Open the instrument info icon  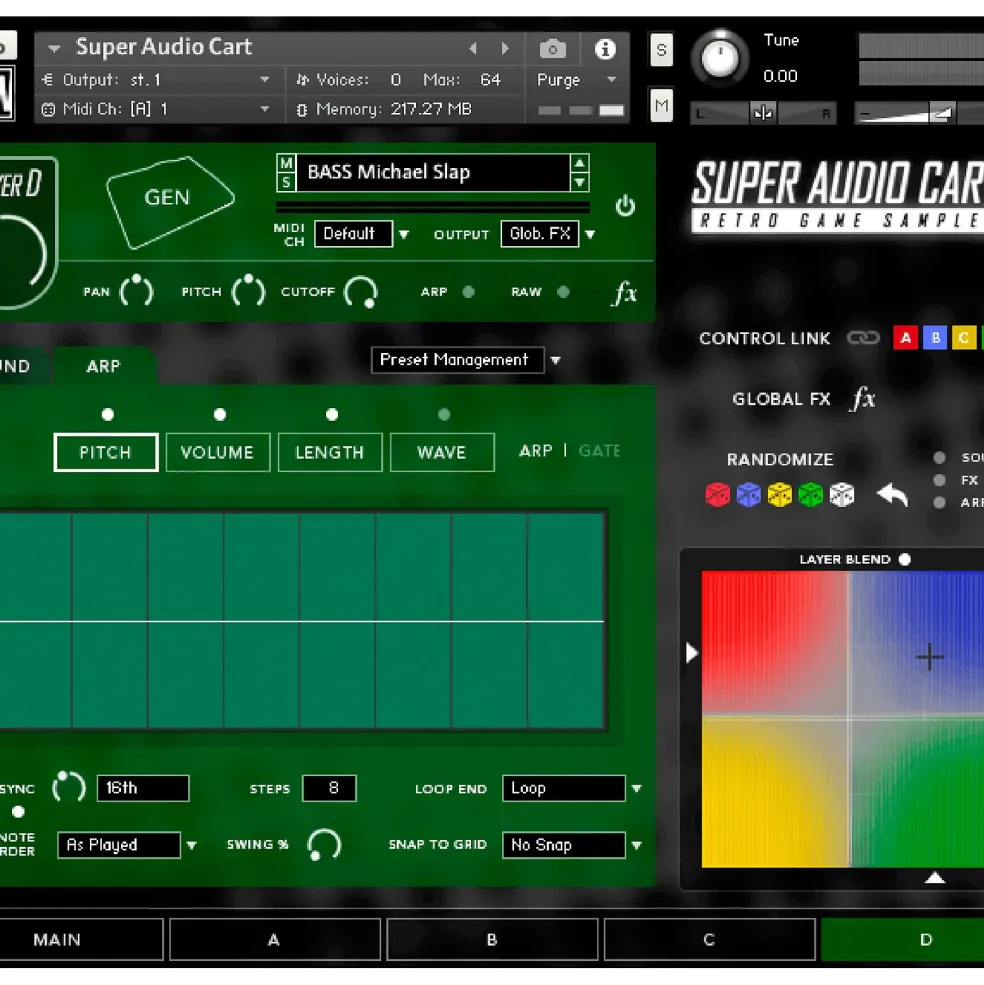click(604, 48)
